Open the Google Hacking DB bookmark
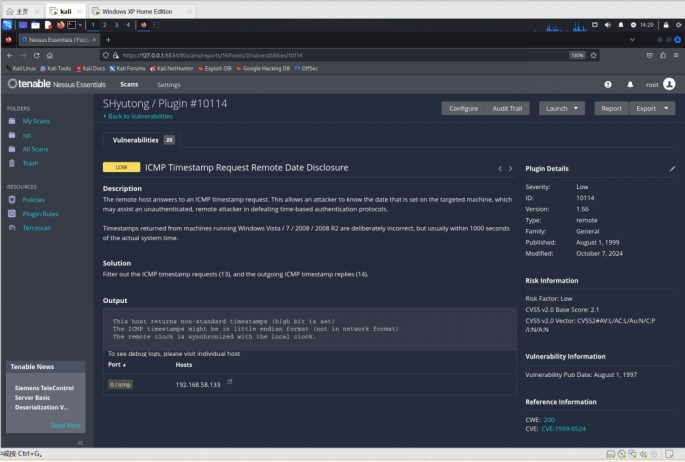Image resolution: width=685 pixels, height=462 pixels. pyautogui.click(x=263, y=69)
